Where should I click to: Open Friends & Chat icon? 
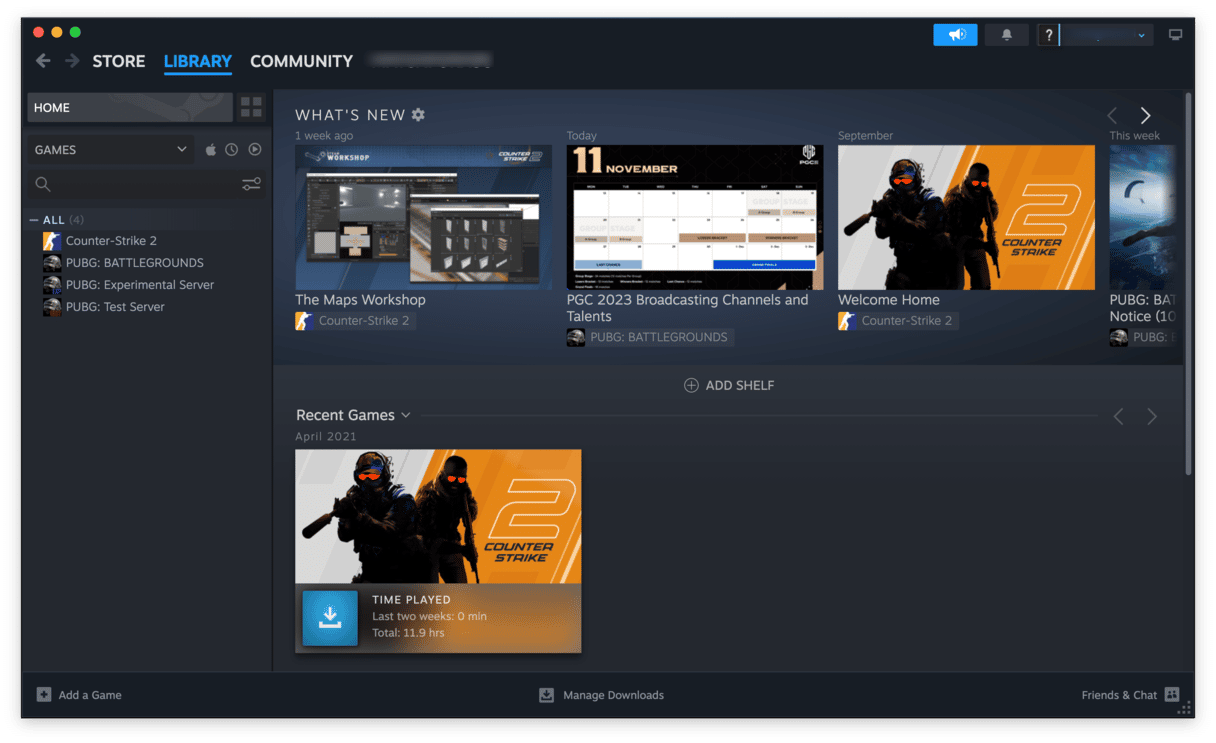1172,695
